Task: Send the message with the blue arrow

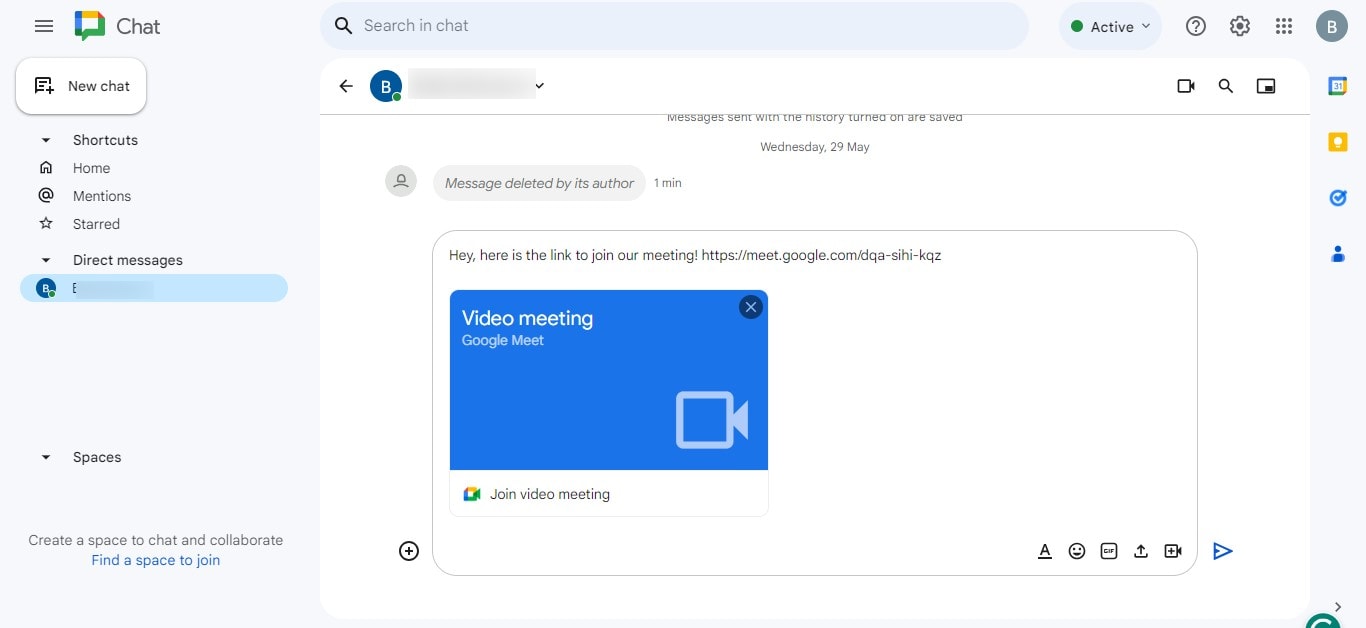Action: (x=1222, y=551)
